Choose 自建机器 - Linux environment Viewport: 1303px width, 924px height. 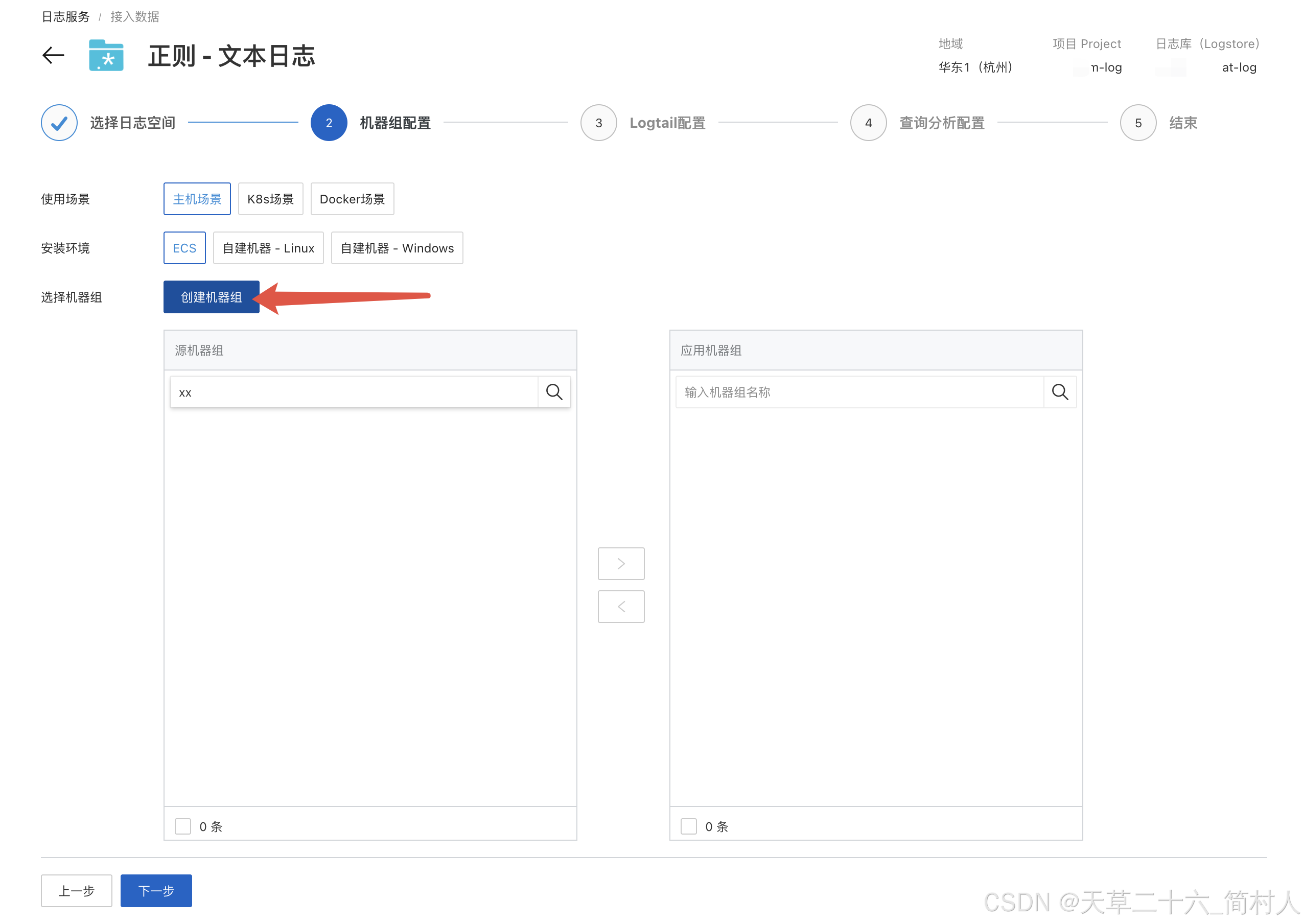pos(268,248)
